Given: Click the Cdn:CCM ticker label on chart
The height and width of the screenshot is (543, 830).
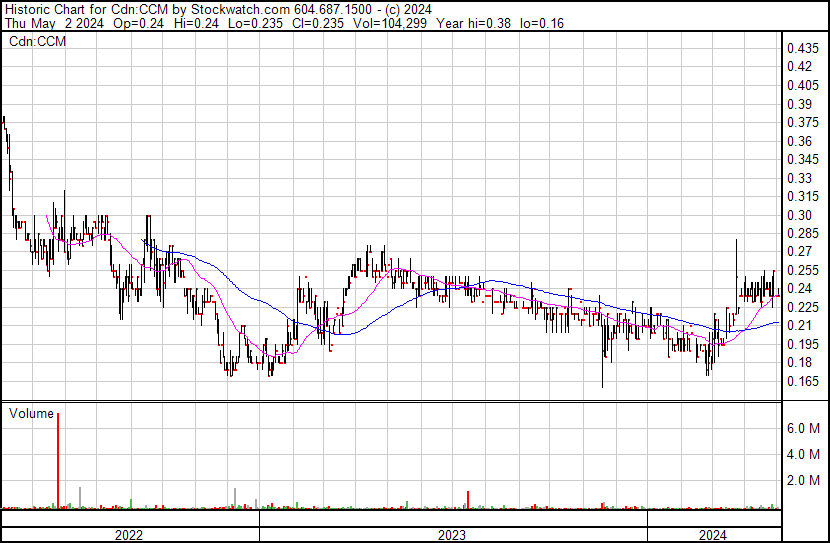Looking at the screenshot, I should pyautogui.click(x=38, y=41).
